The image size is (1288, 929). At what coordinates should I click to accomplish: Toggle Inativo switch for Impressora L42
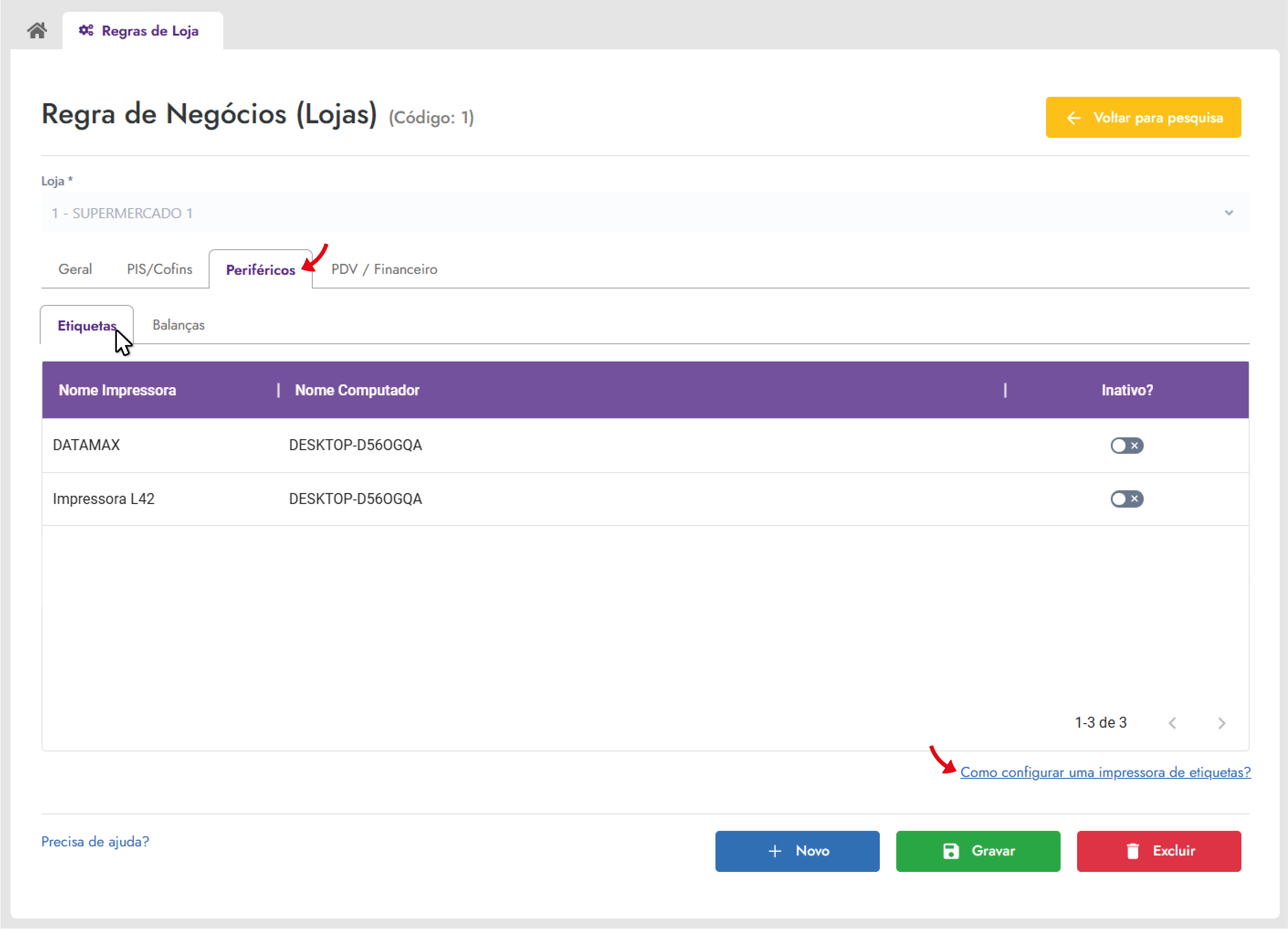[x=1127, y=499]
